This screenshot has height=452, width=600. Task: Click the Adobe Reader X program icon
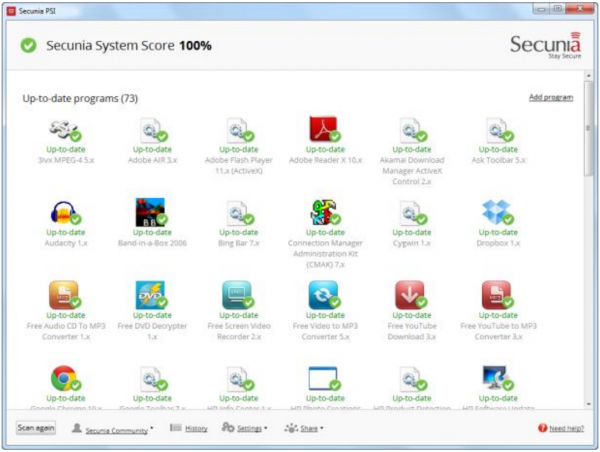[323, 130]
